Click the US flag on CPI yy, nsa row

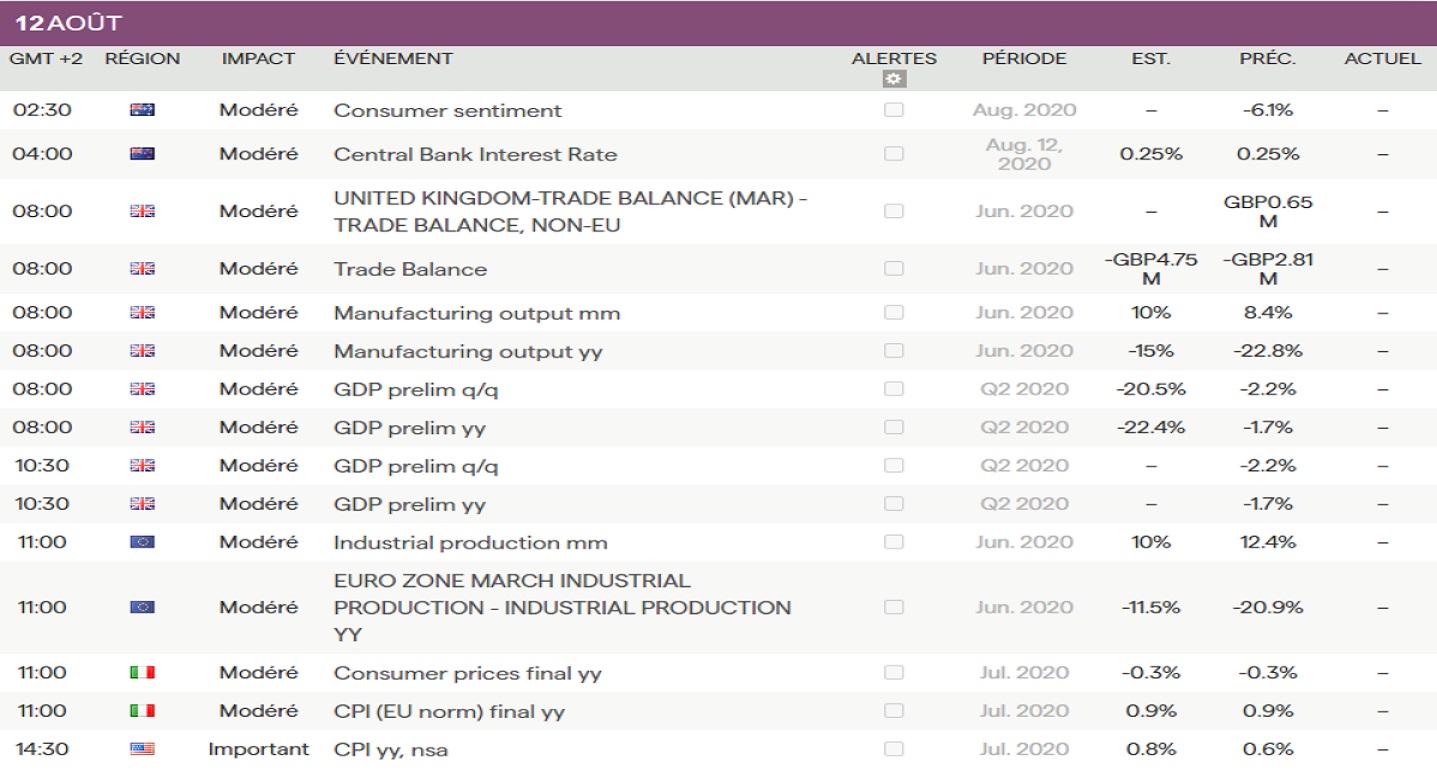142,749
